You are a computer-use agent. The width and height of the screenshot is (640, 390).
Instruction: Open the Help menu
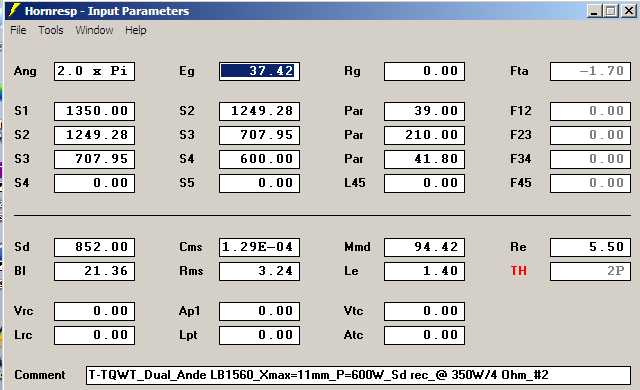pyautogui.click(x=136, y=30)
